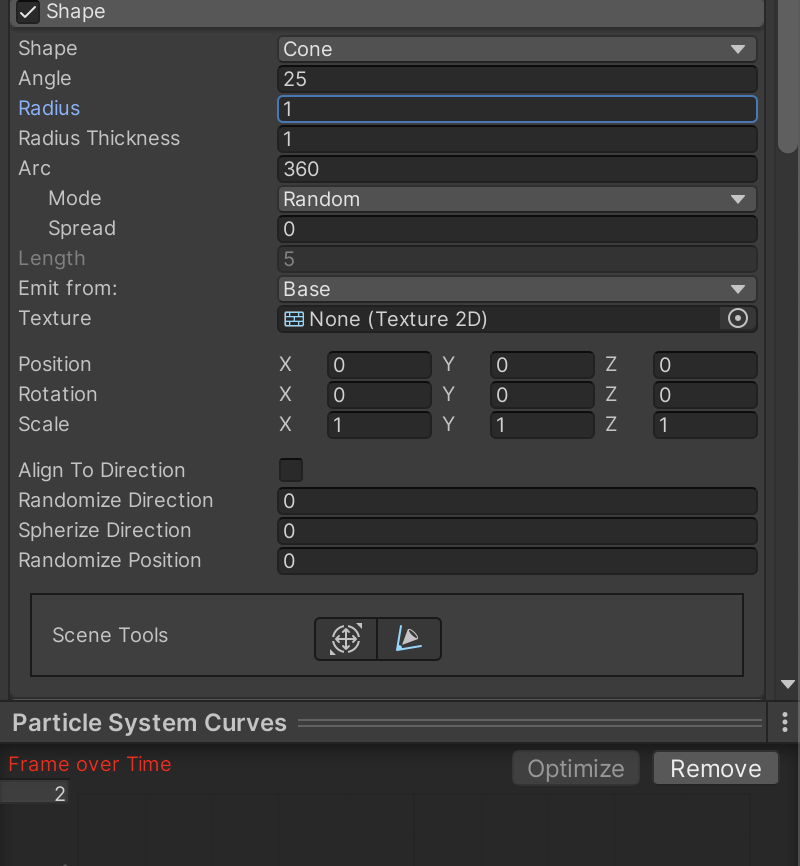
Task: Click the shape gizmo move tool icon
Action: (x=346, y=638)
